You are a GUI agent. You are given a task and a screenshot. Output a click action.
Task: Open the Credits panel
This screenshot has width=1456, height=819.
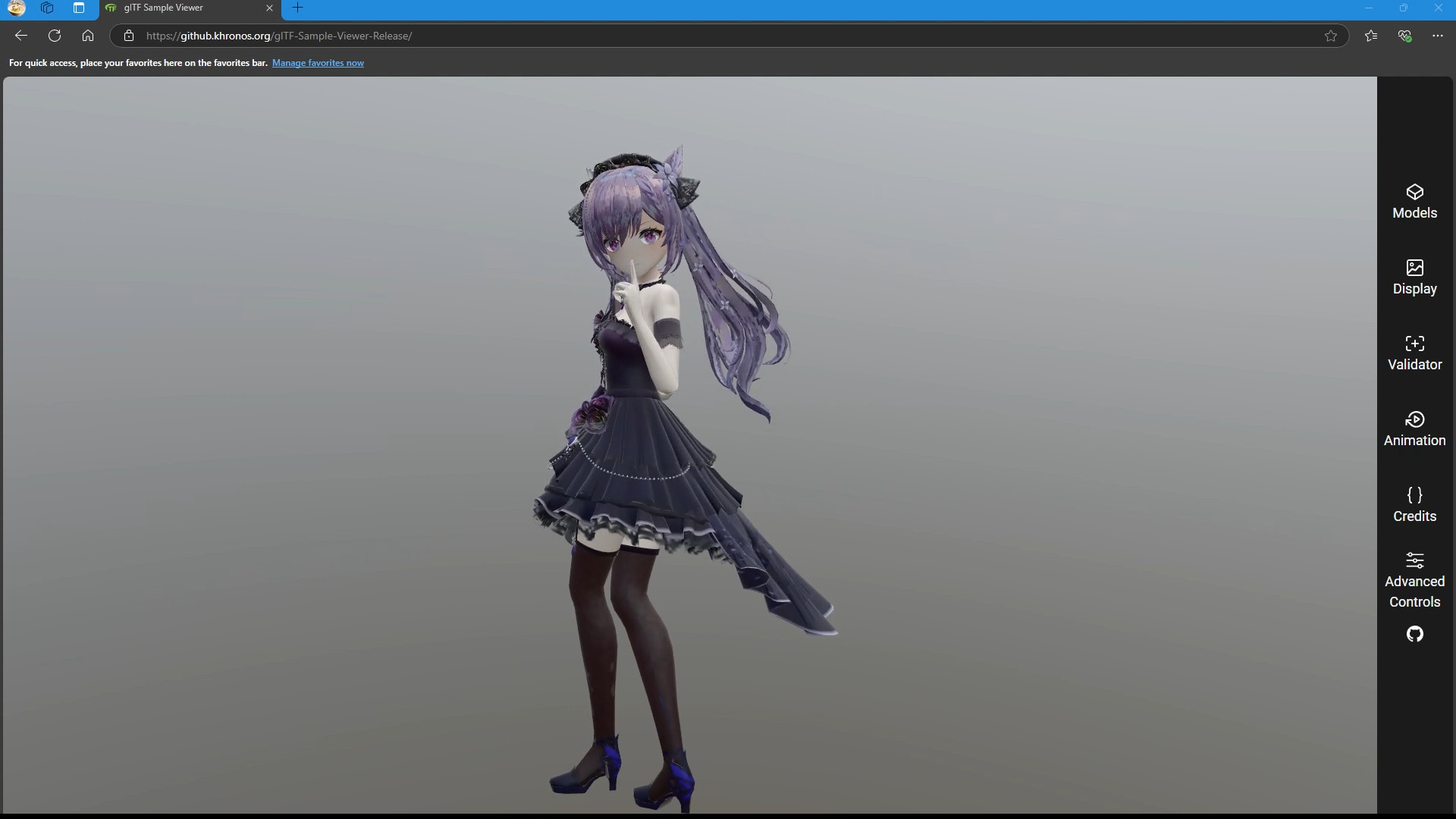[x=1414, y=505]
